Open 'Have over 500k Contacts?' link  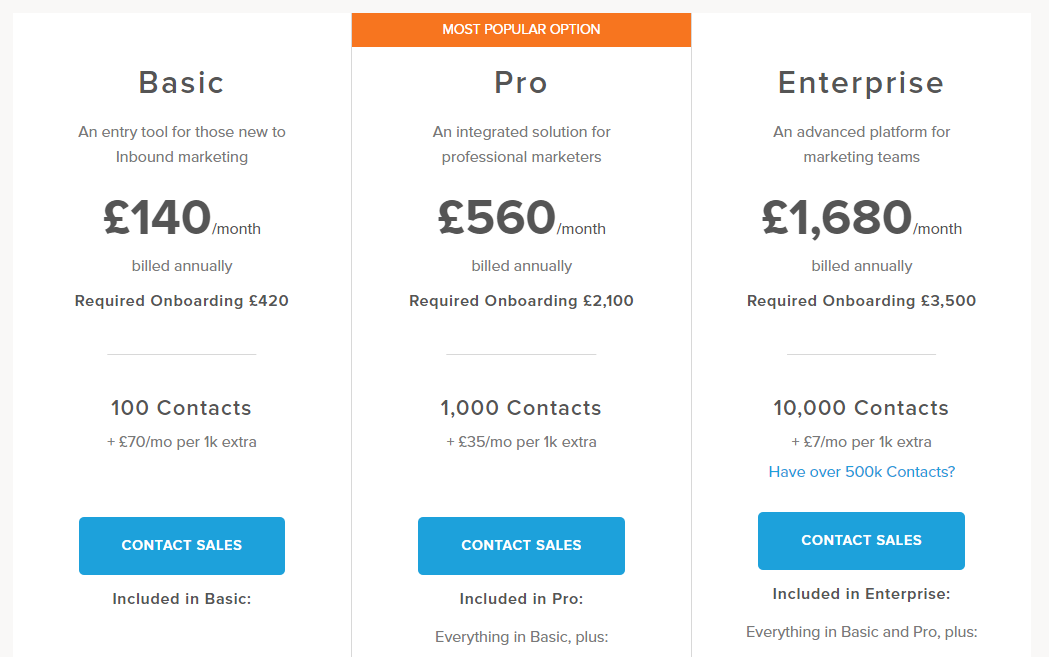(861, 471)
